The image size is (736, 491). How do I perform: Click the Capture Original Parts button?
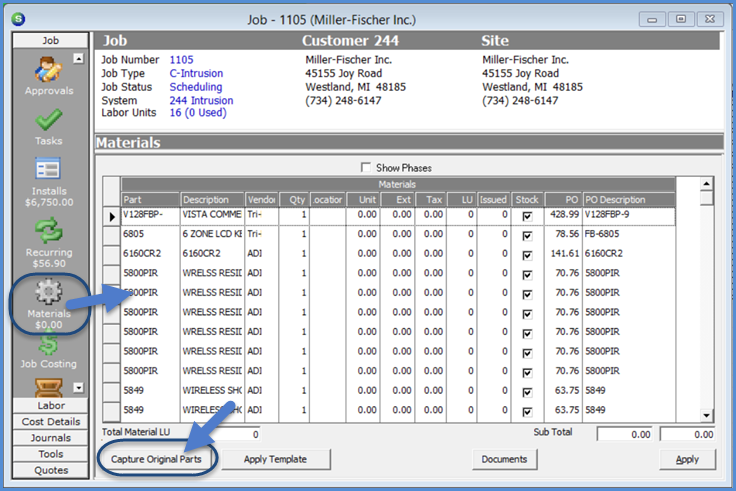[156, 459]
